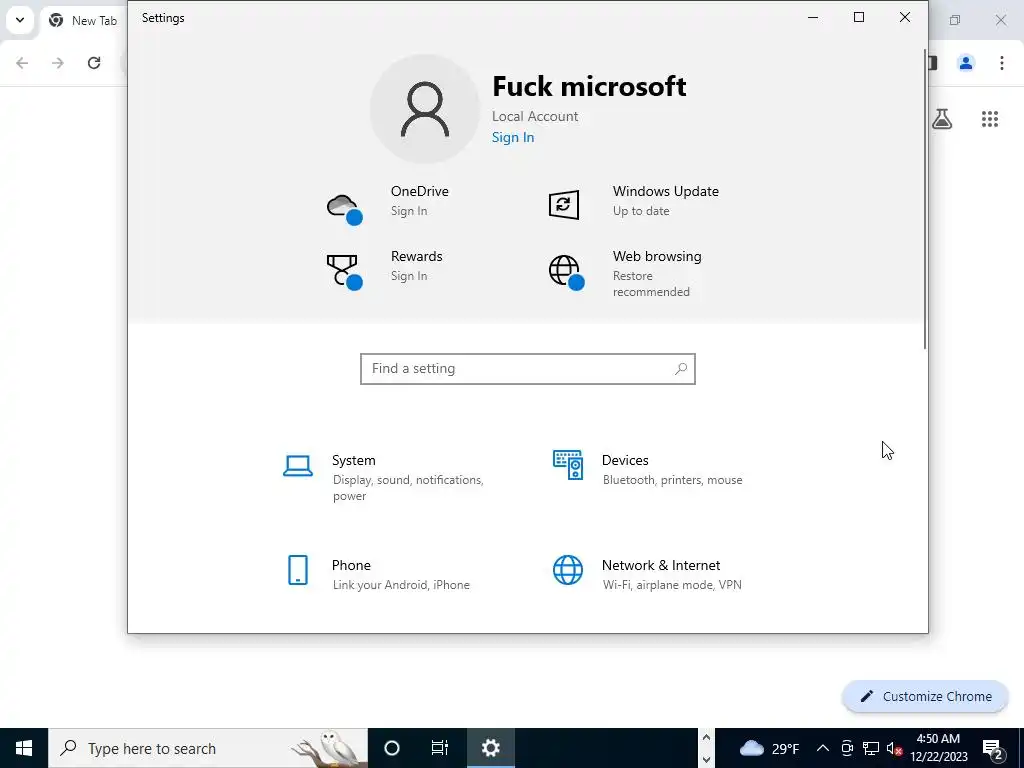Go back in Chrome
The image size is (1024, 768).
[x=22, y=63]
